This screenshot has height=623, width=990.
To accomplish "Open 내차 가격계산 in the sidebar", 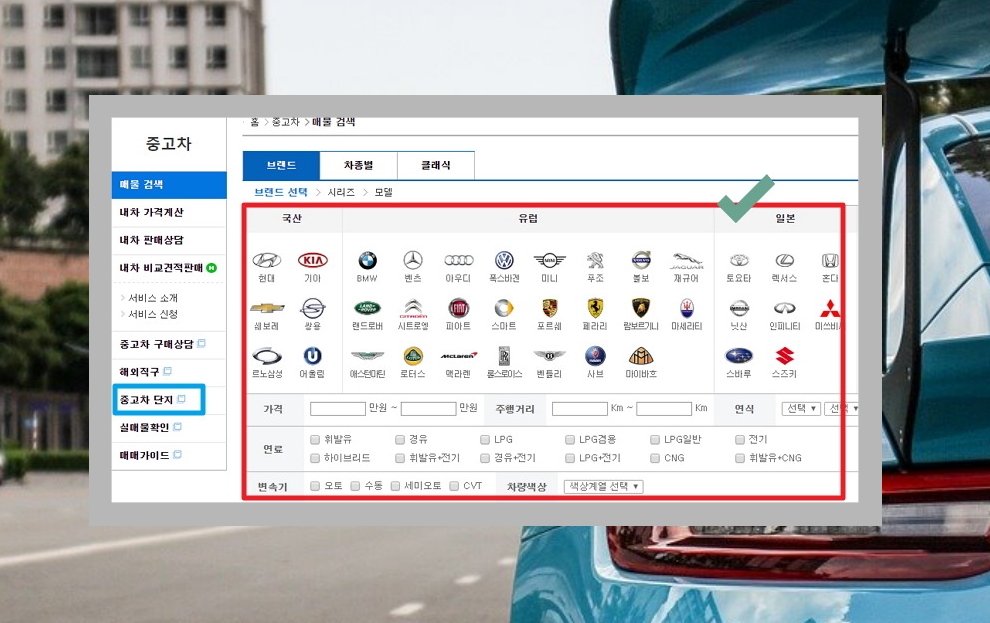I will (x=169, y=213).
